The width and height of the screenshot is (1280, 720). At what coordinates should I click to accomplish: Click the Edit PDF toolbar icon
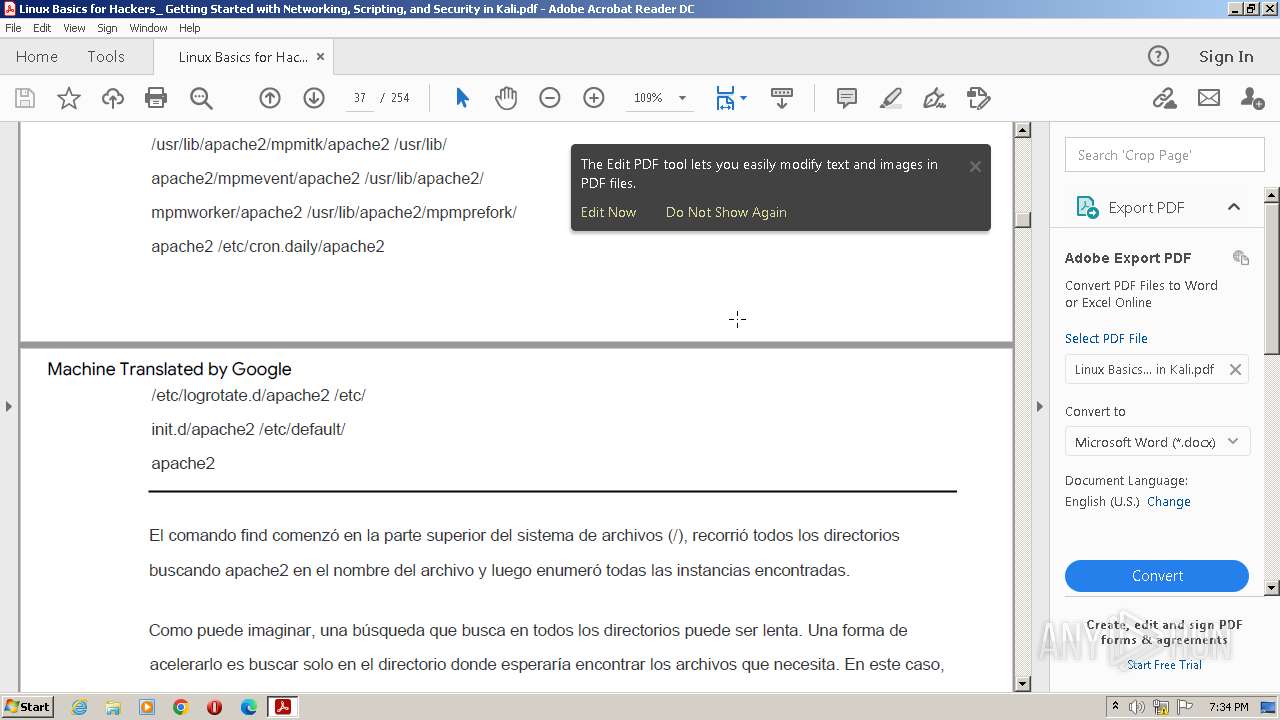coord(978,98)
